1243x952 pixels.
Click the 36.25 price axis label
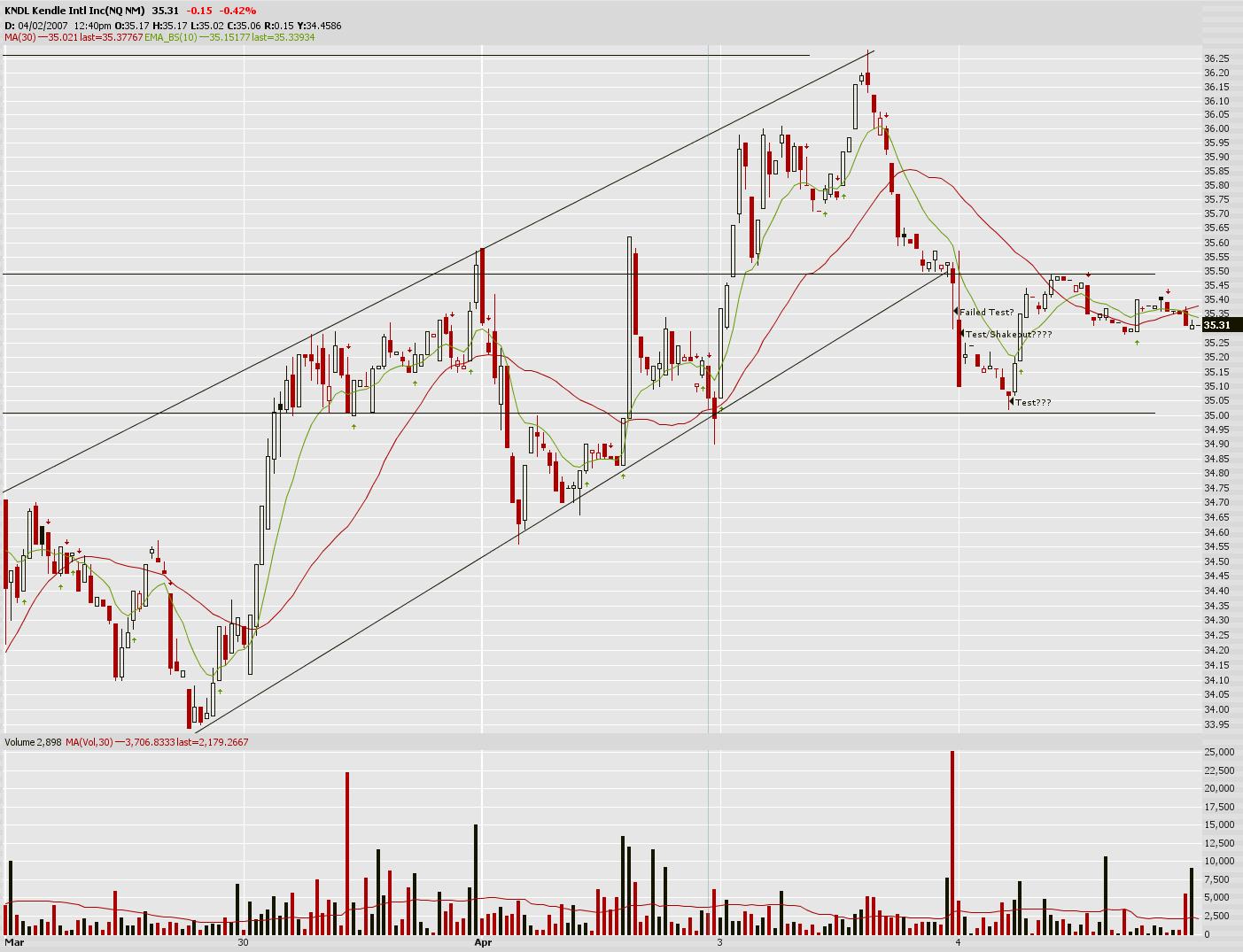(x=1216, y=58)
